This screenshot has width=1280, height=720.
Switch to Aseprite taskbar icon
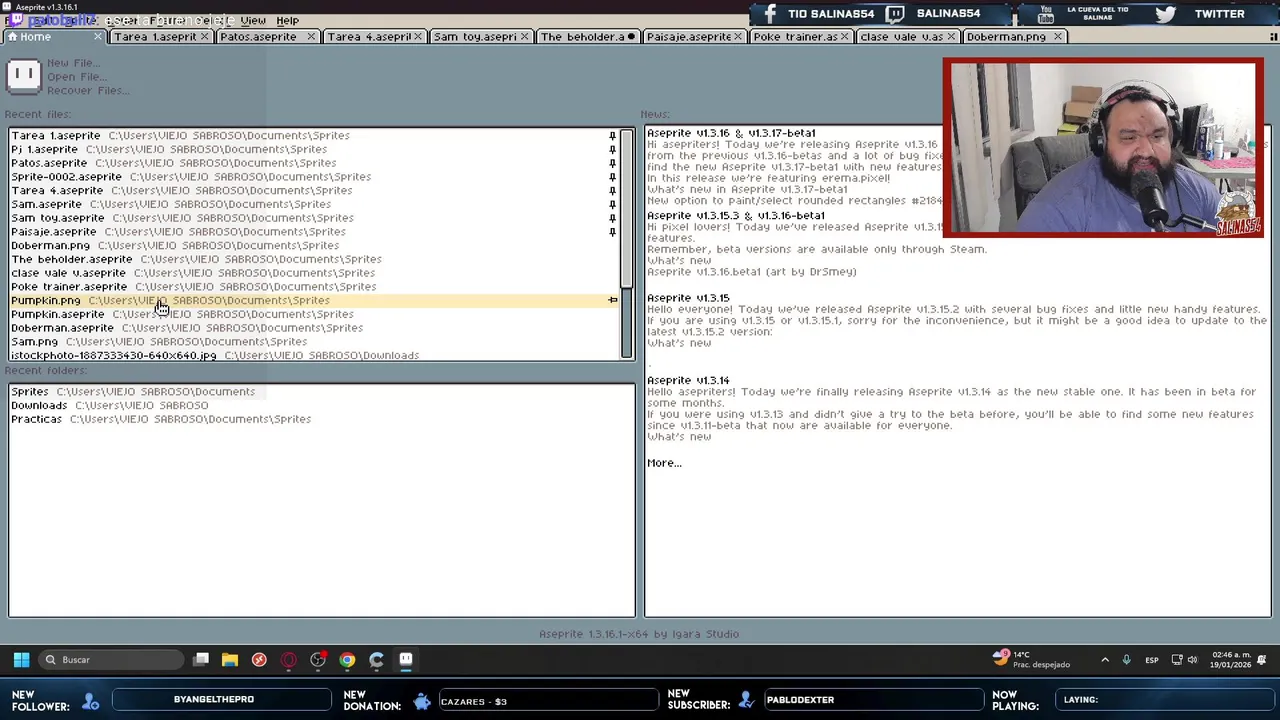pos(406,660)
